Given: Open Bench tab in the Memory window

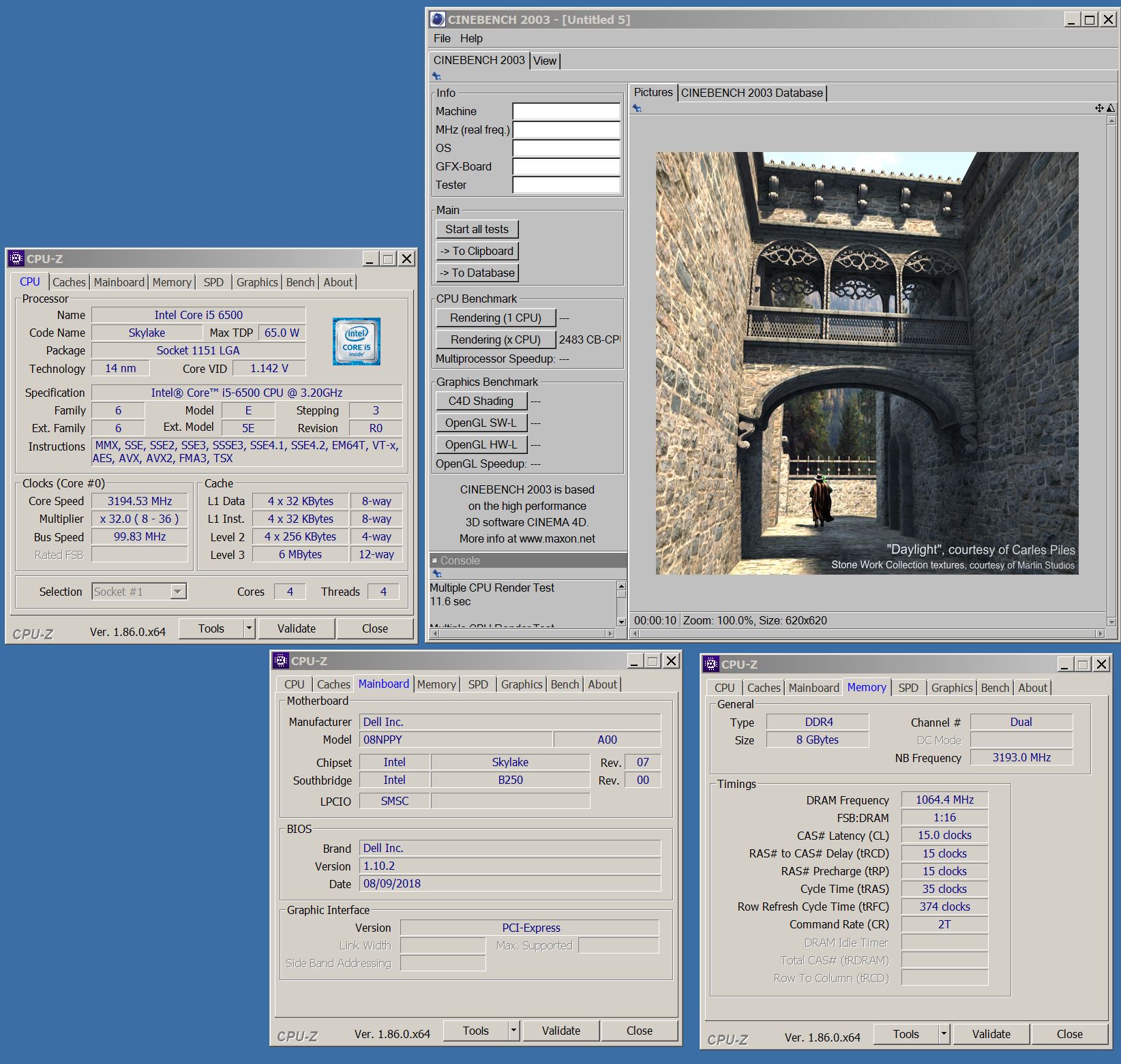Looking at the screenshot, I should (x=995, y=688).
